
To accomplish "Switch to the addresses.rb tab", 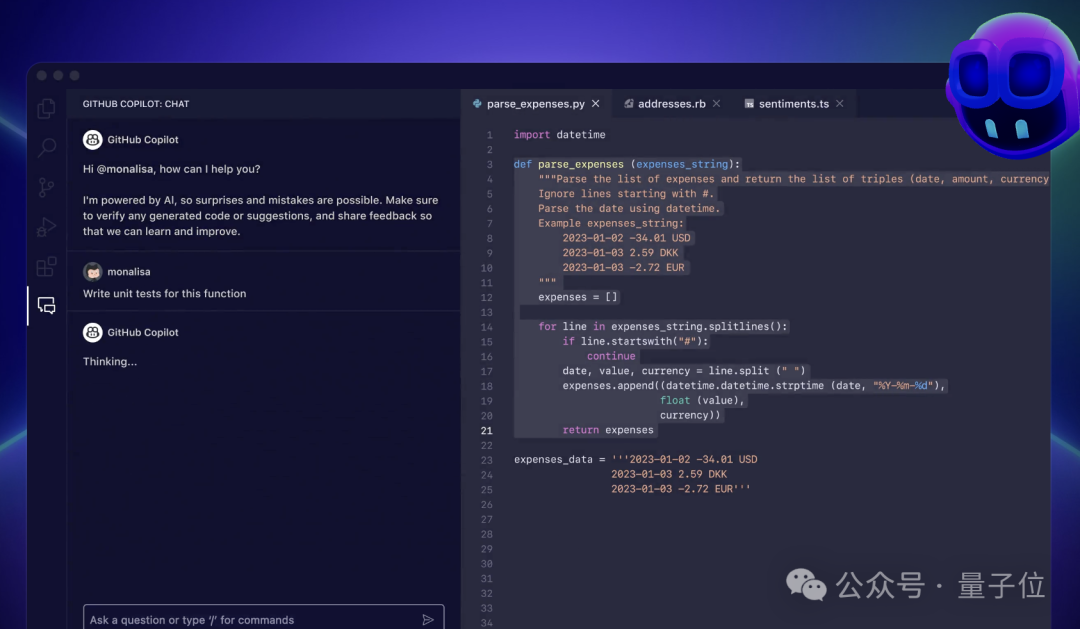I will click(x=671, y=104).
